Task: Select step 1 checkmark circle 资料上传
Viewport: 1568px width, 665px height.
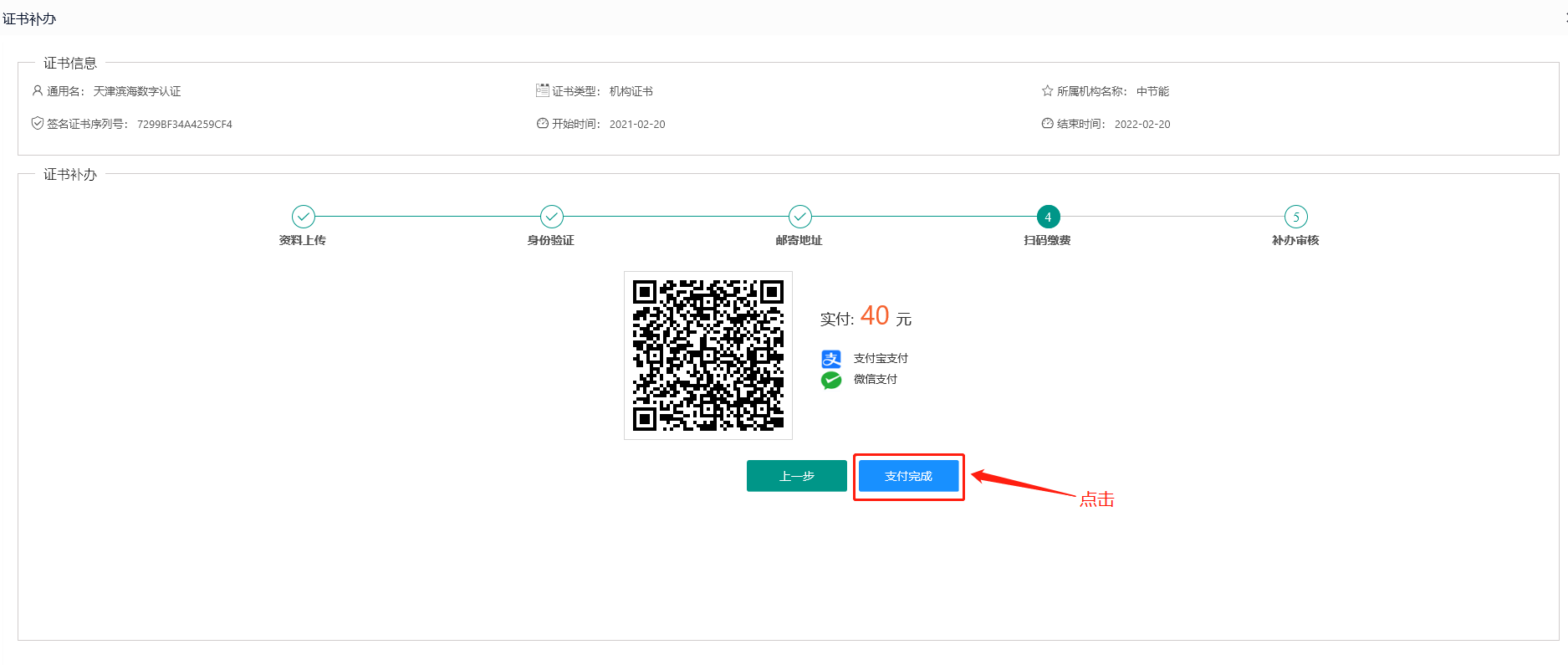Action: click(x=303, y=217)
